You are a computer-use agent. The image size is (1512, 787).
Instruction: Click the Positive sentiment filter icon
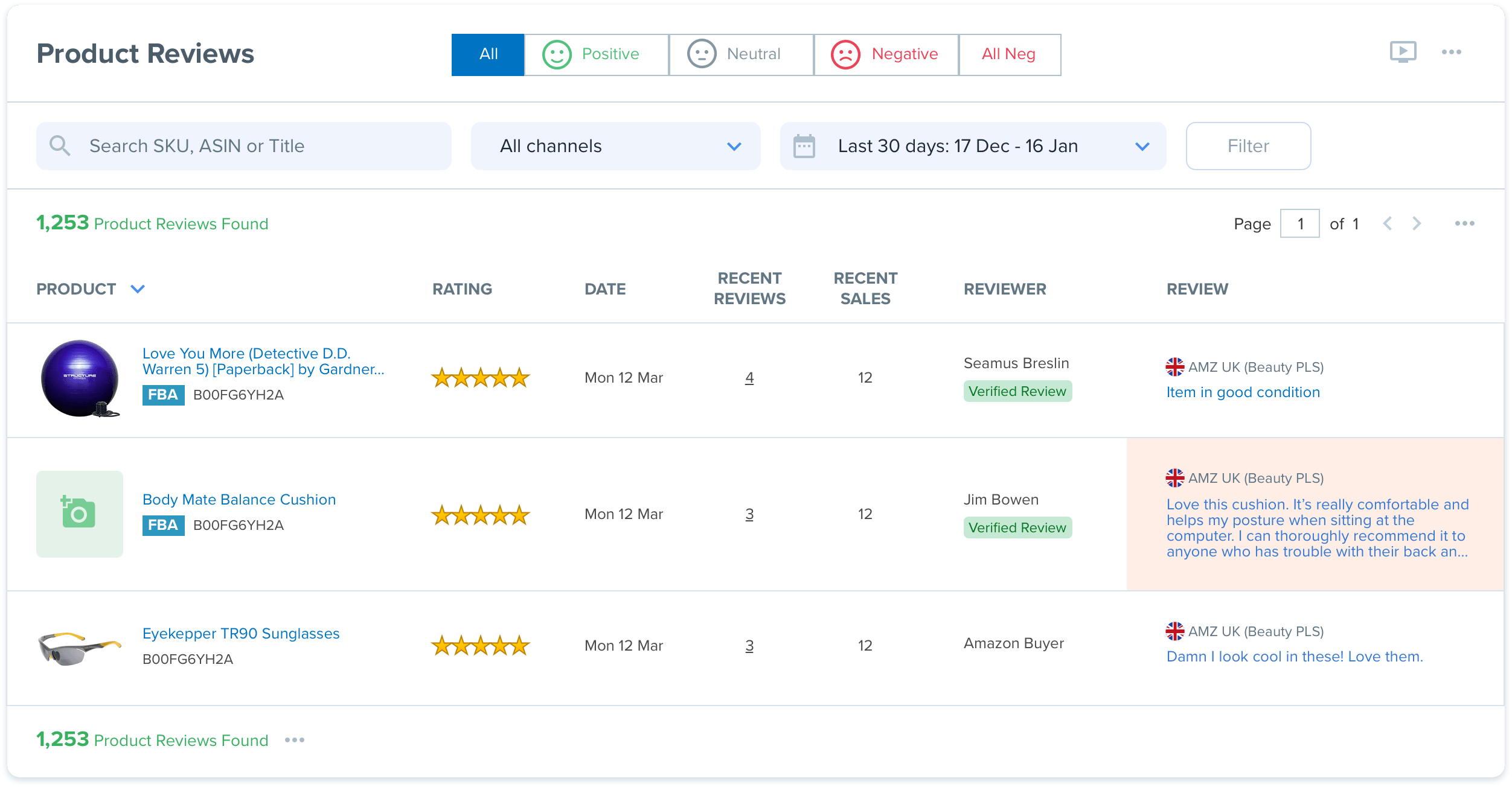[x=555, y=55]
